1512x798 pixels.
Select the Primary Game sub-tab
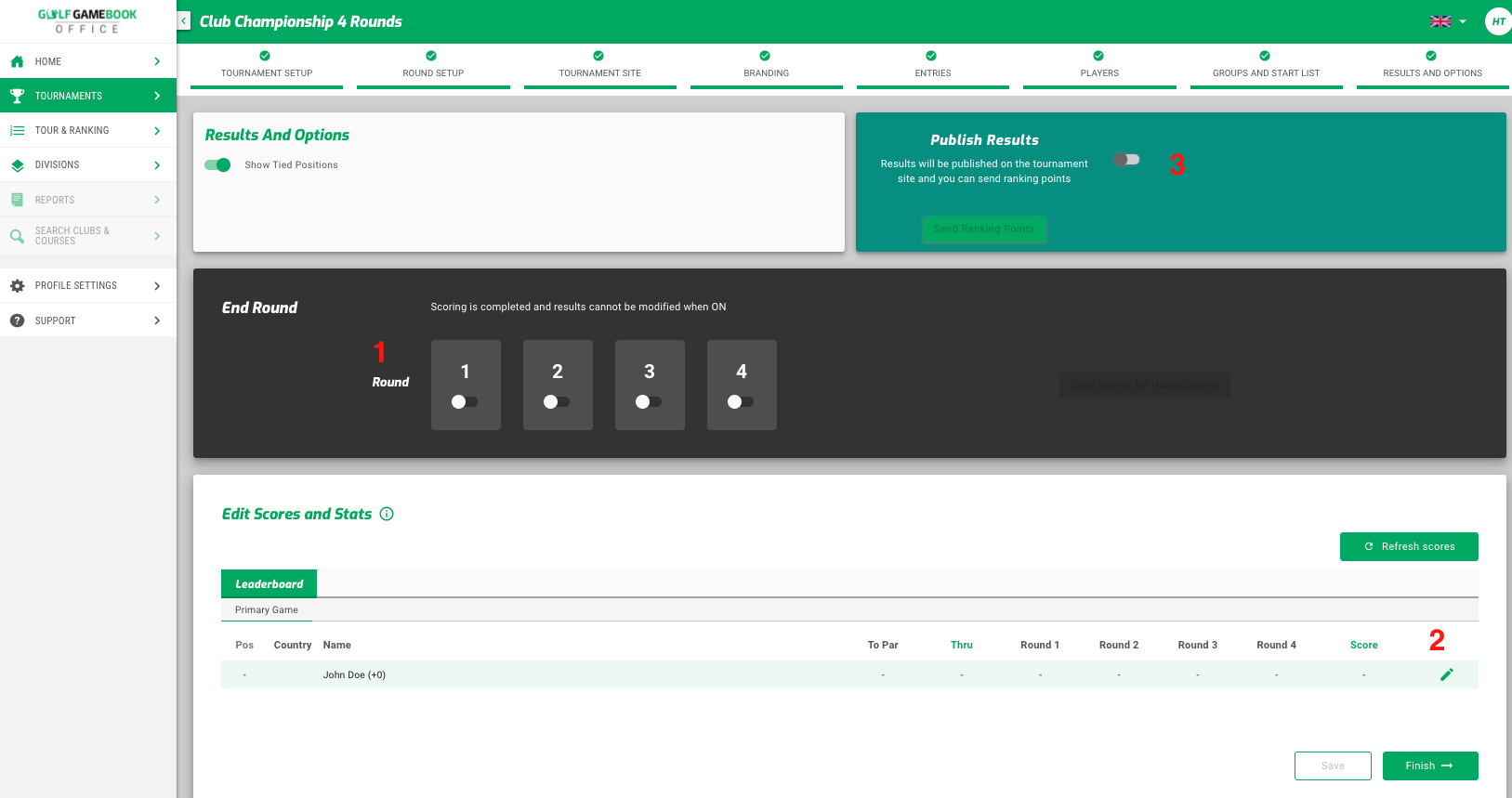[267, 609]
